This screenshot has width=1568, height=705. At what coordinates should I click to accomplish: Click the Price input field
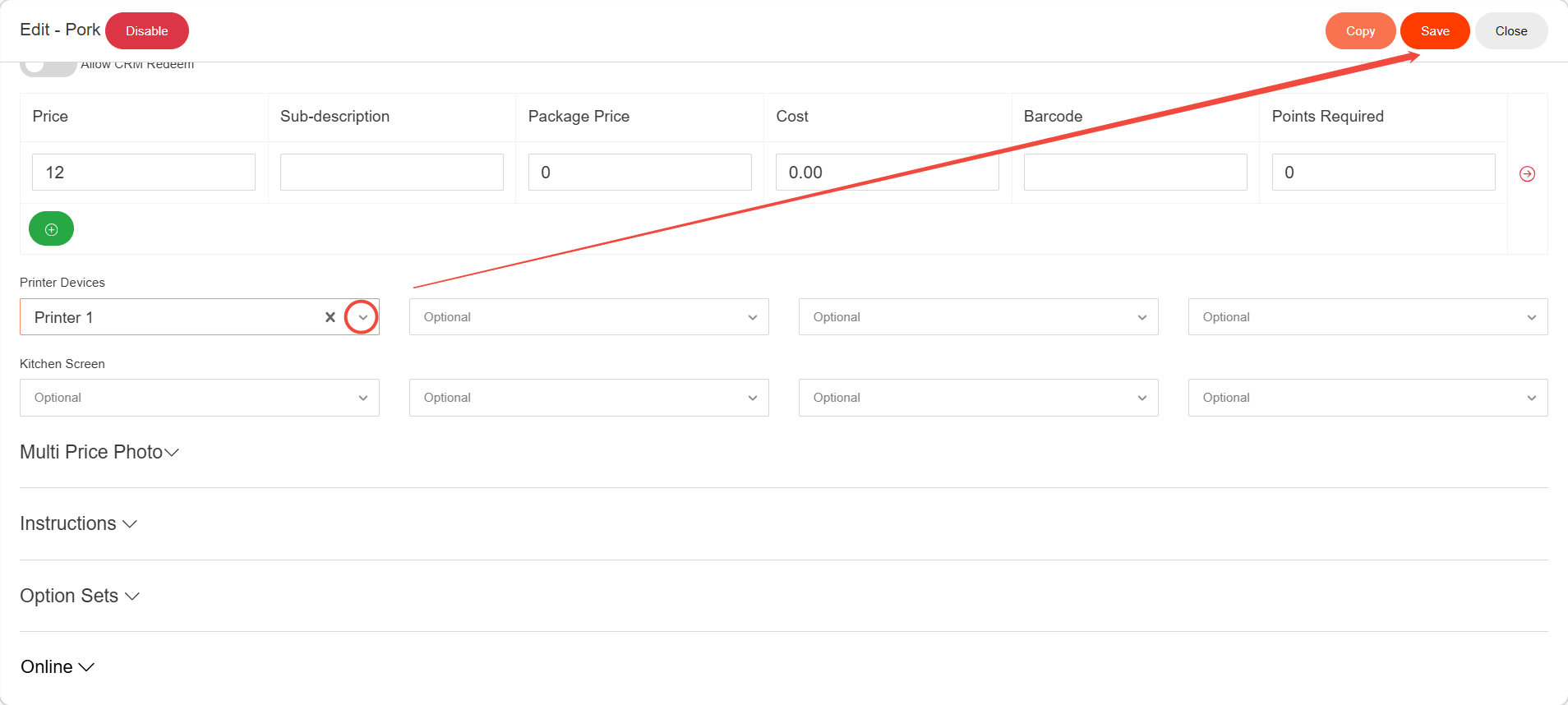pos(144,173)
